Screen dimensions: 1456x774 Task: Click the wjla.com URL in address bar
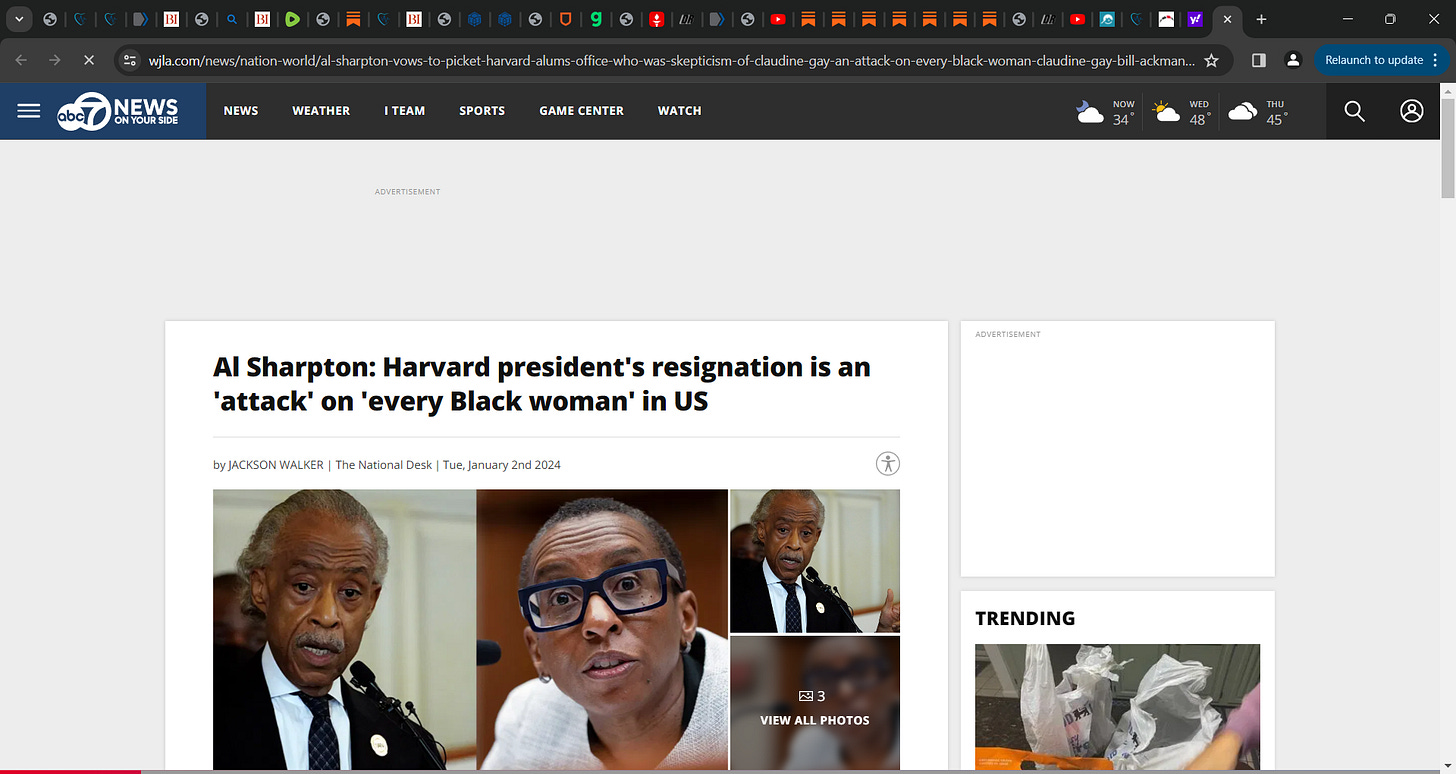(671, 60)
